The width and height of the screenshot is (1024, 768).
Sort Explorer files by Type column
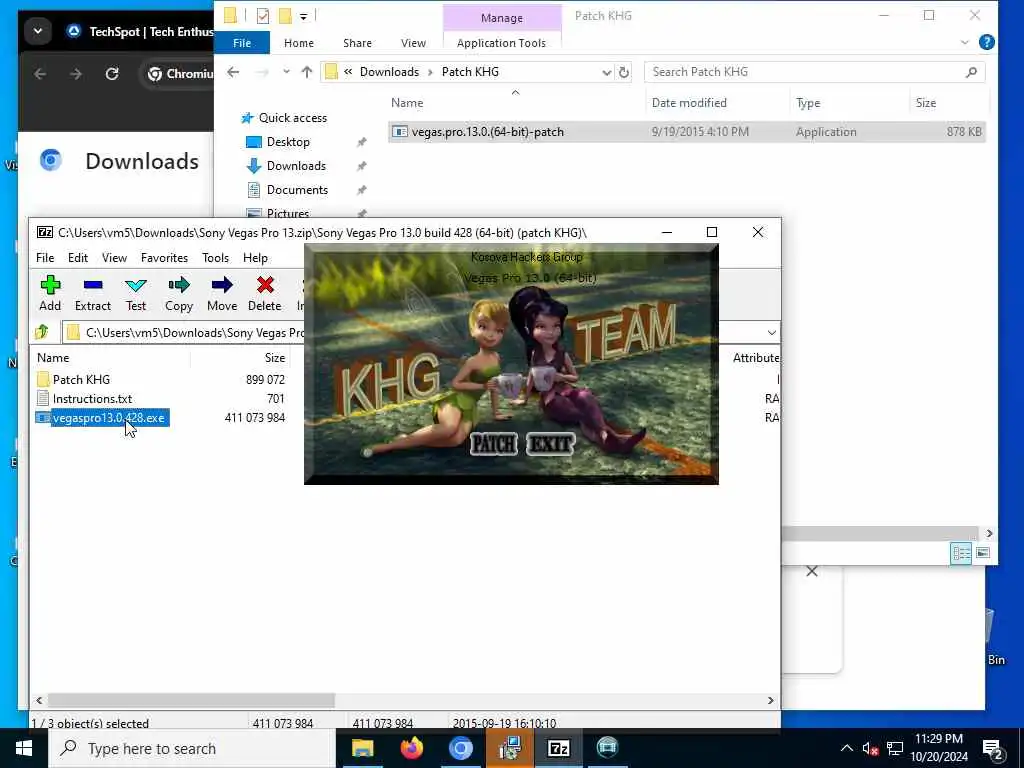pos(808,103)
